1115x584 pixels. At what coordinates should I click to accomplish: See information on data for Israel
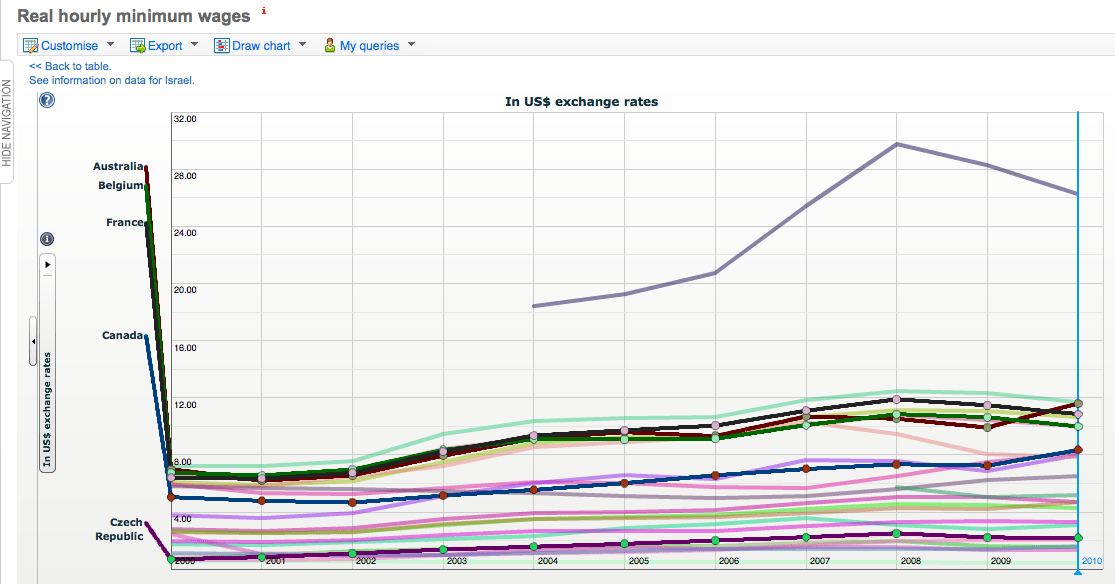coord(112,80)
